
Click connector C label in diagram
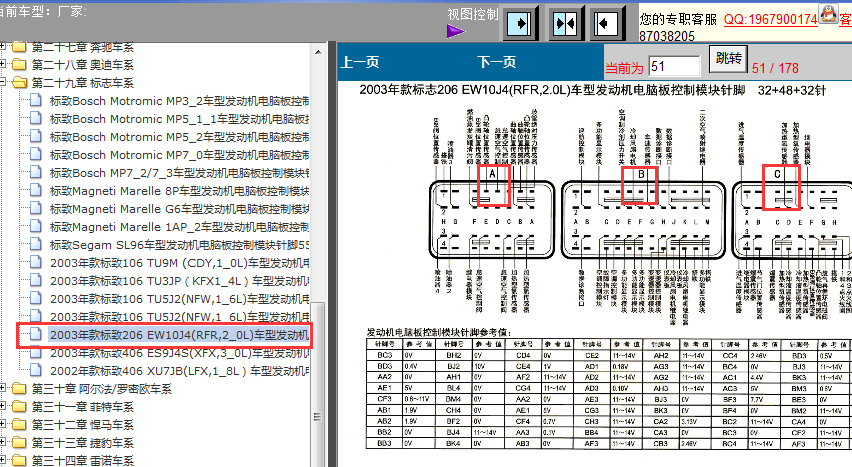point(777,174)
